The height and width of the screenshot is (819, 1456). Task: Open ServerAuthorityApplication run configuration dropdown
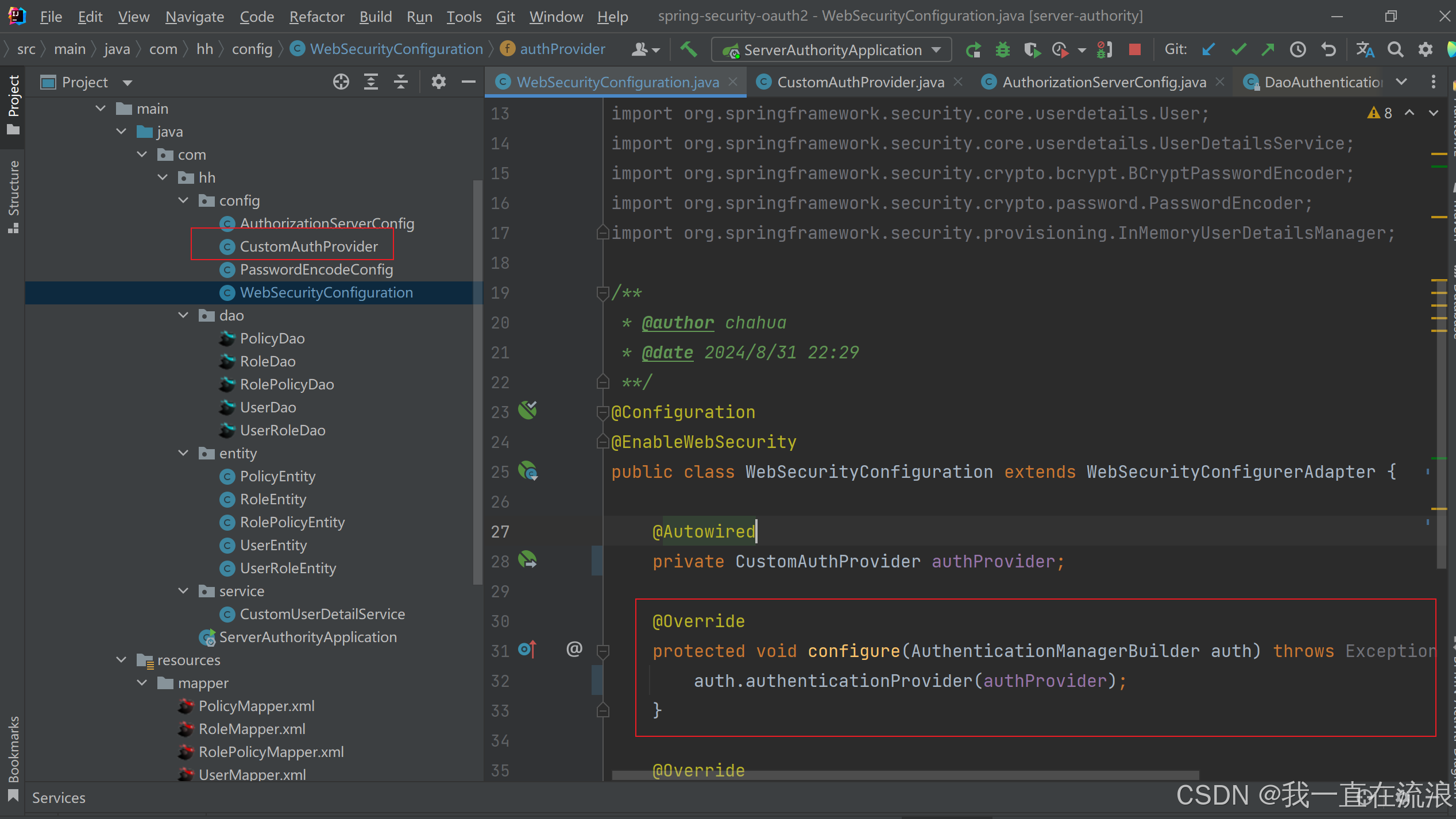(831, 50)
